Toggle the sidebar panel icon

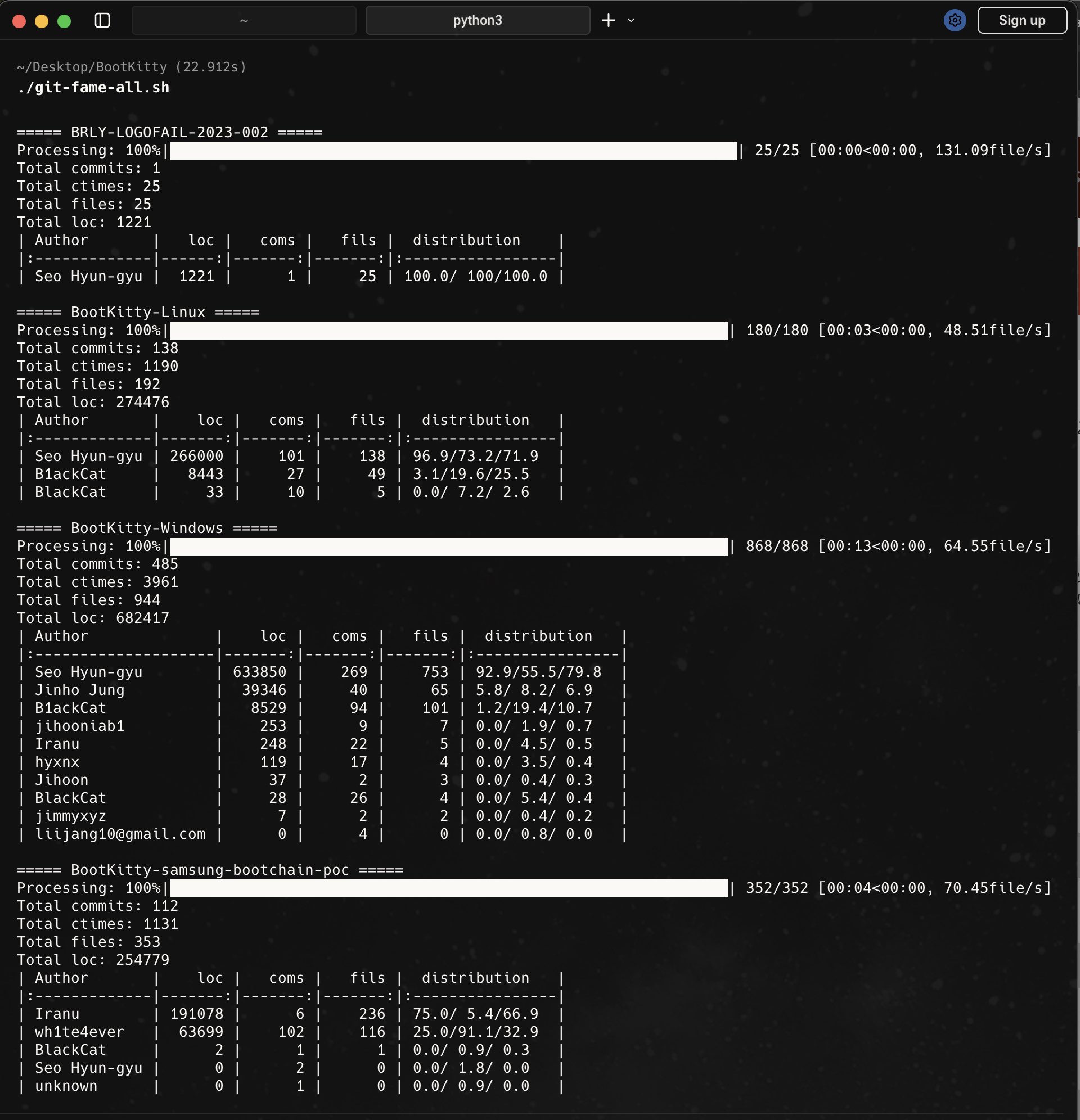coord(102,21)
